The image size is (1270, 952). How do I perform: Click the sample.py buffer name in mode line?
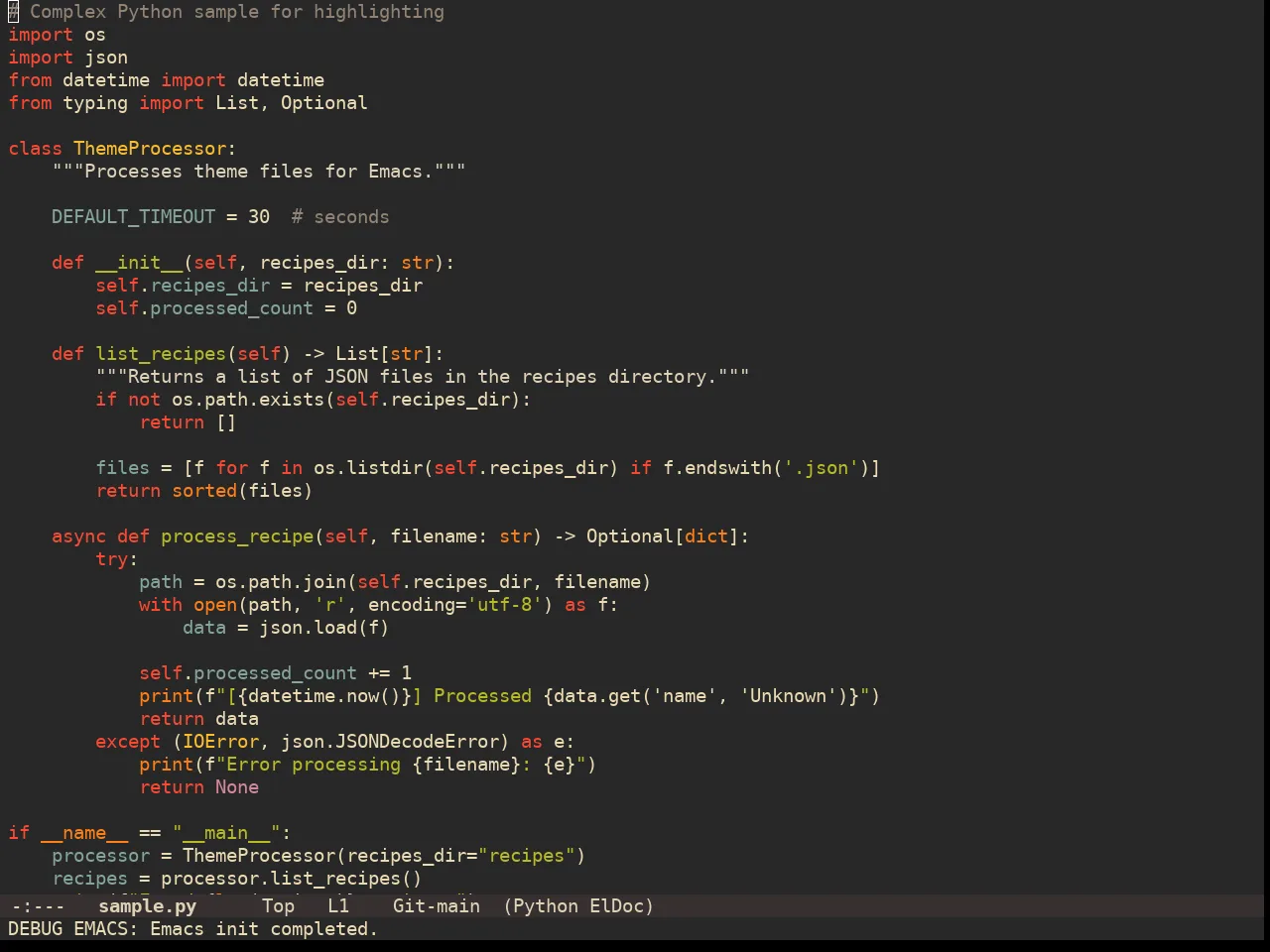tap(147, 905)
